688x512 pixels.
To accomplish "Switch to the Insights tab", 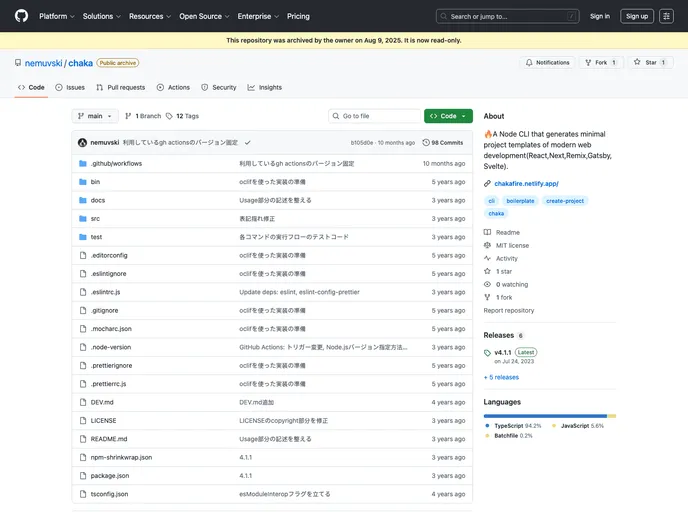I will coord(265,87).
